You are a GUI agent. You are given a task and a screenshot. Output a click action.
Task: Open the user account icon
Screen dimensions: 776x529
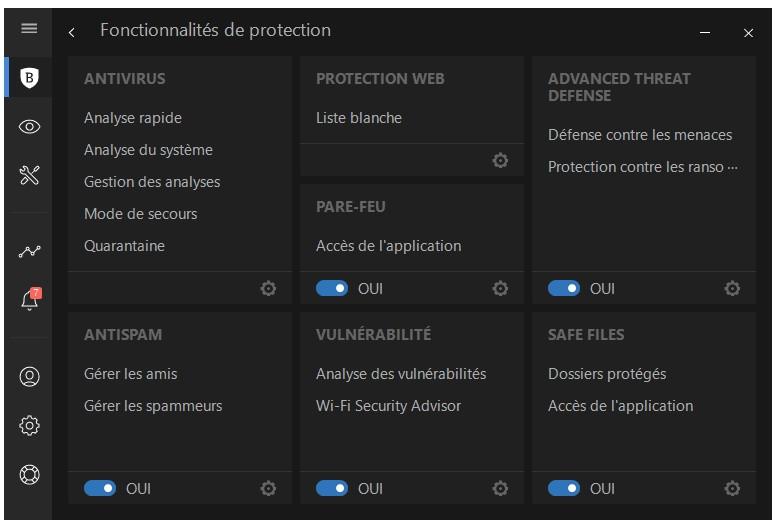click(30, 377)
